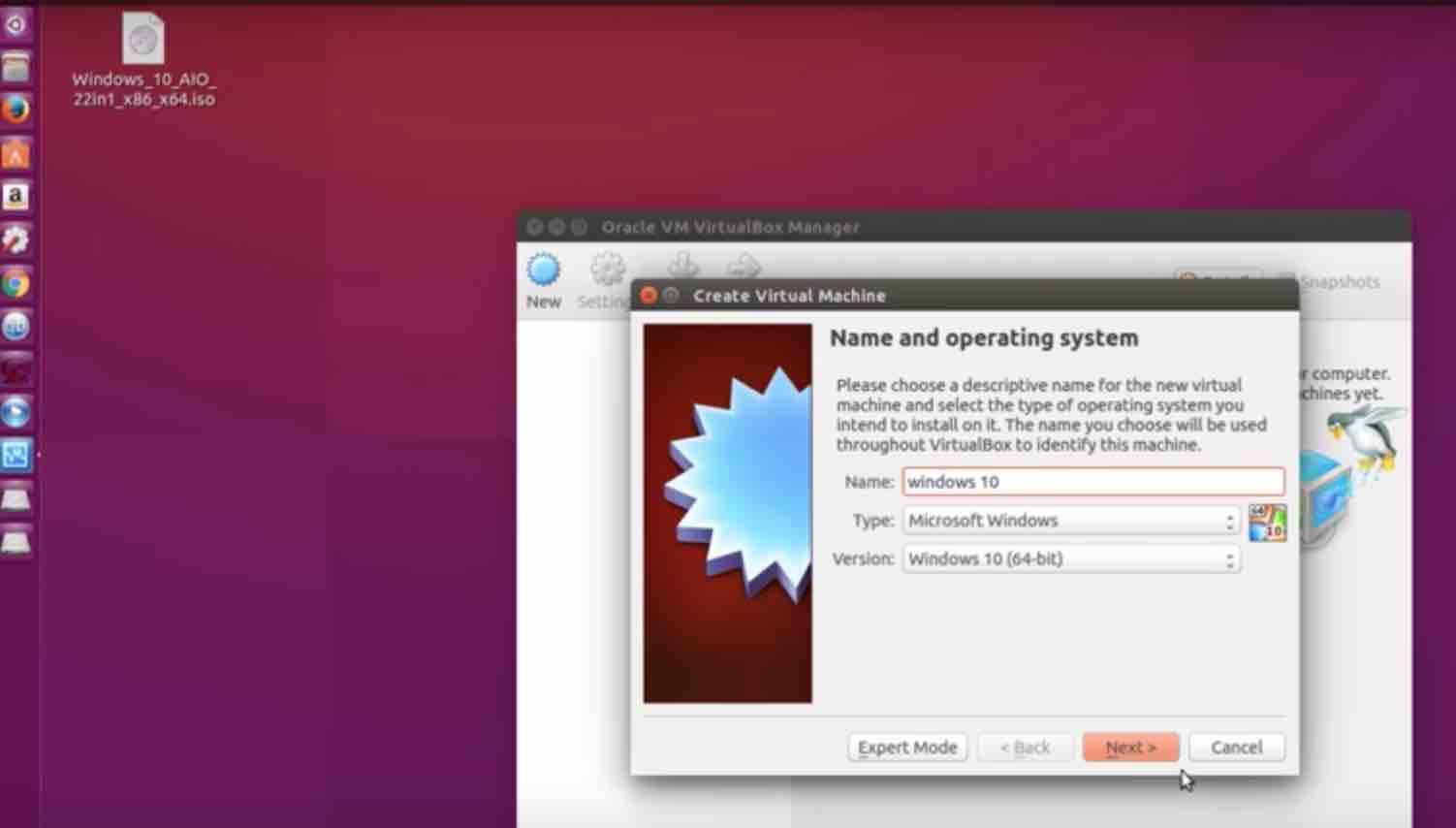Launch Firefox from the Ubuntu dock
The image size is (1456, 828).
tap(16, 108)
